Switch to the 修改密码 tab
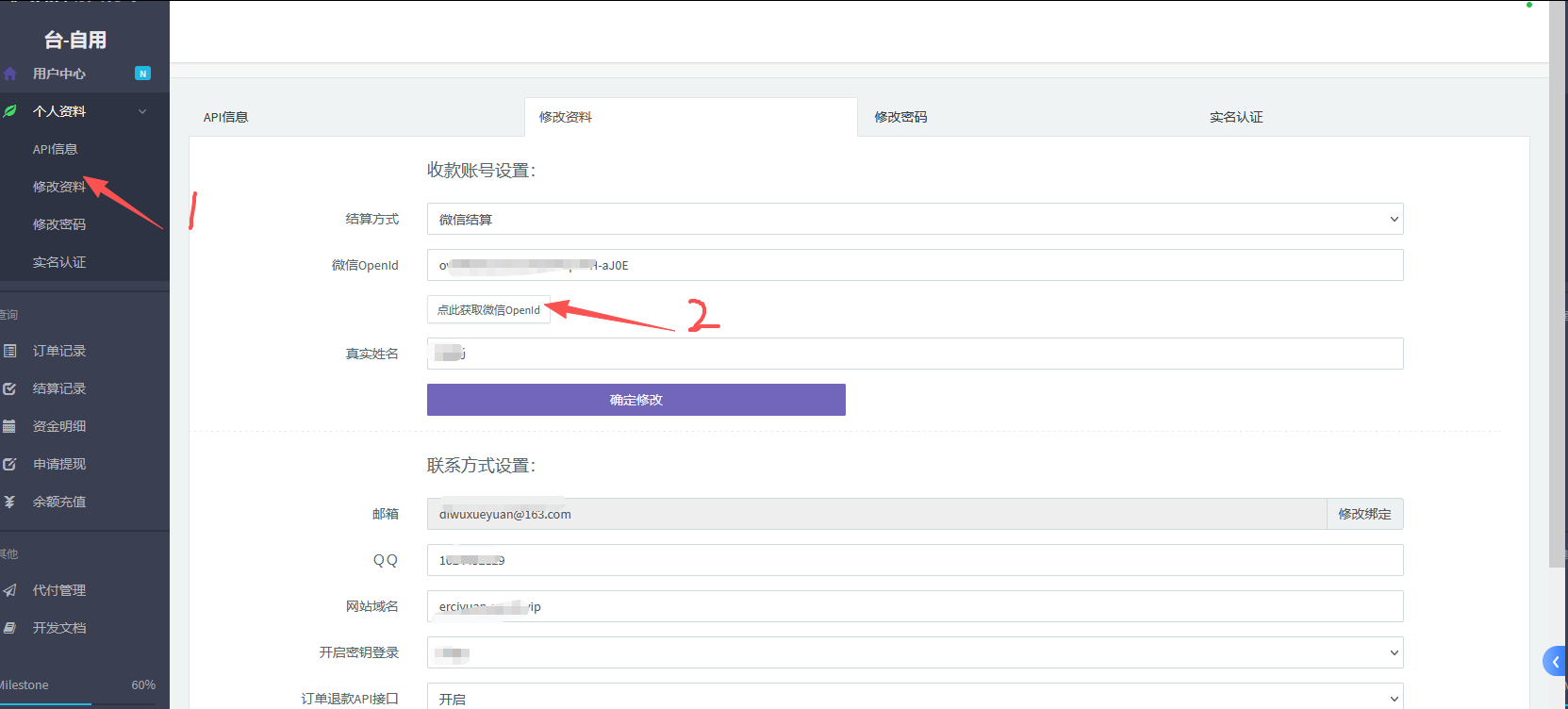The image size is (1568, 709). point(900,117)
